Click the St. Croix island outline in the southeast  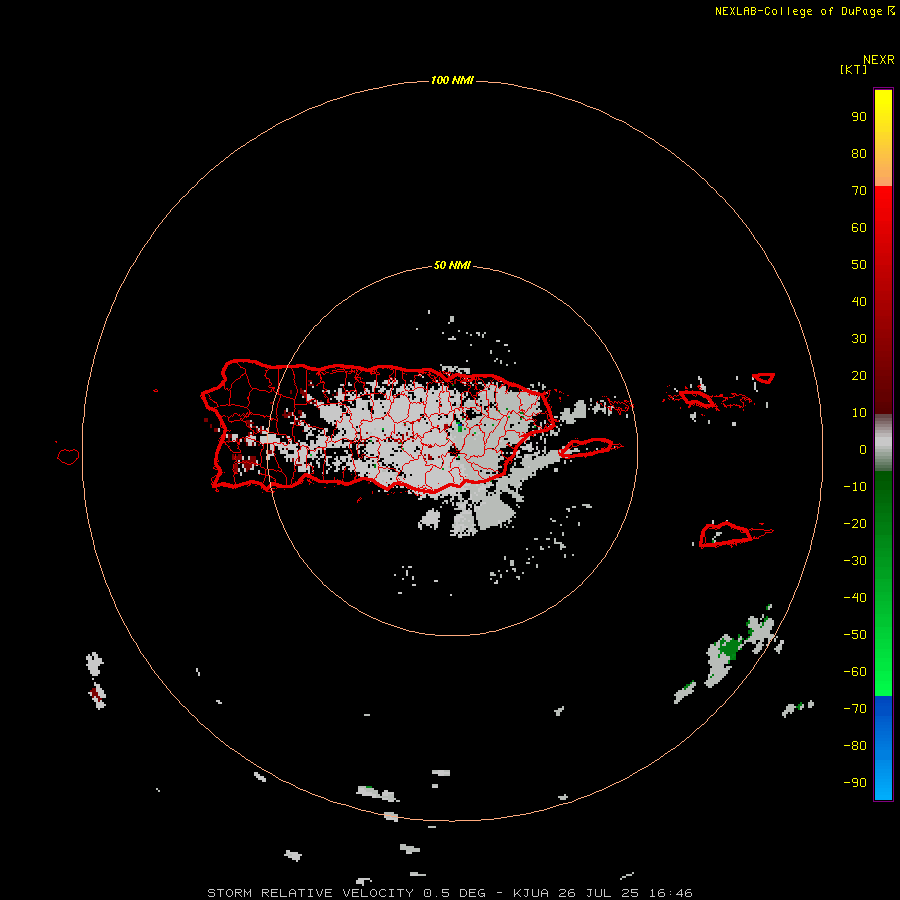(725, 534)
